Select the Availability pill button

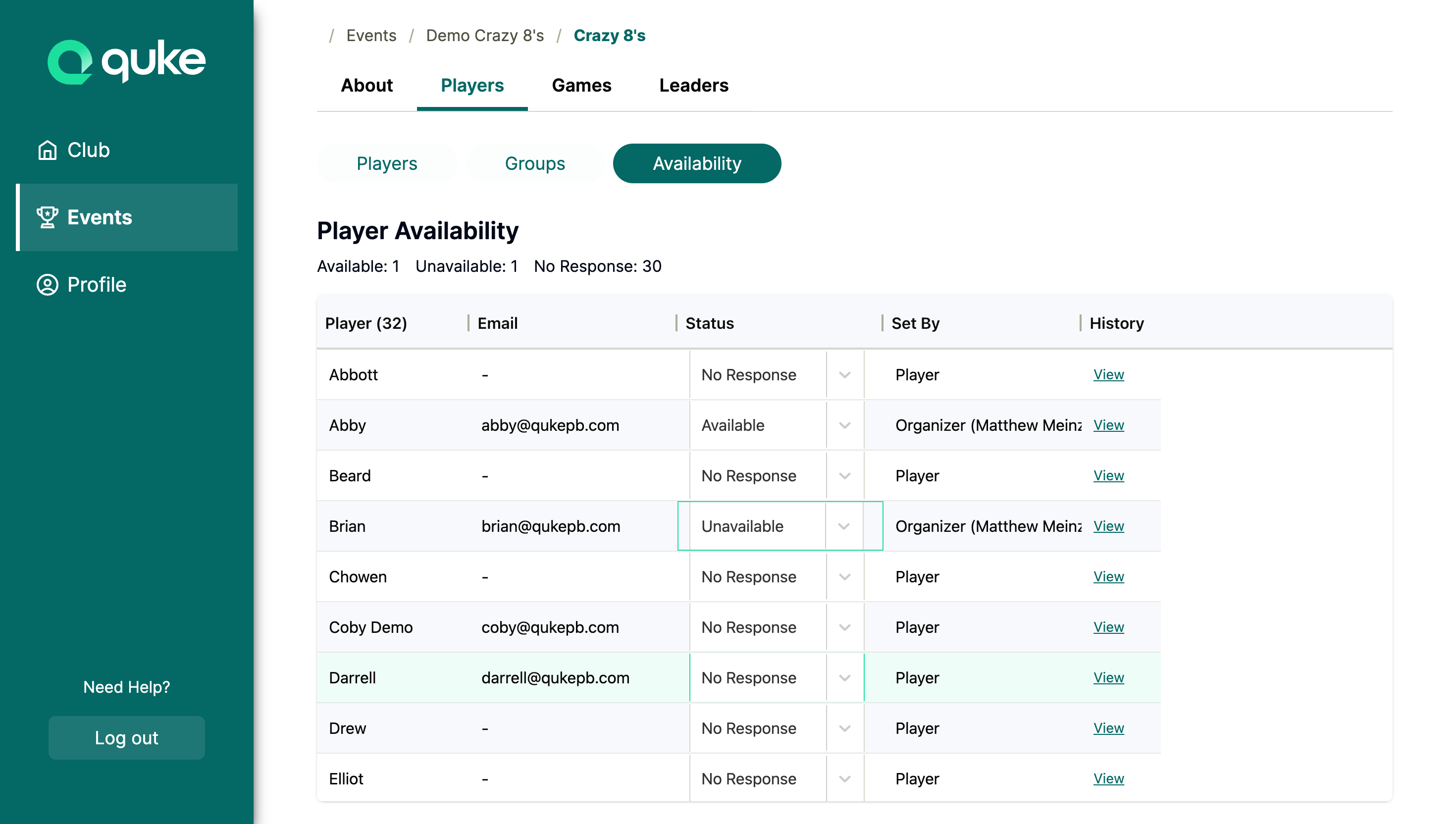pos(697,163)
